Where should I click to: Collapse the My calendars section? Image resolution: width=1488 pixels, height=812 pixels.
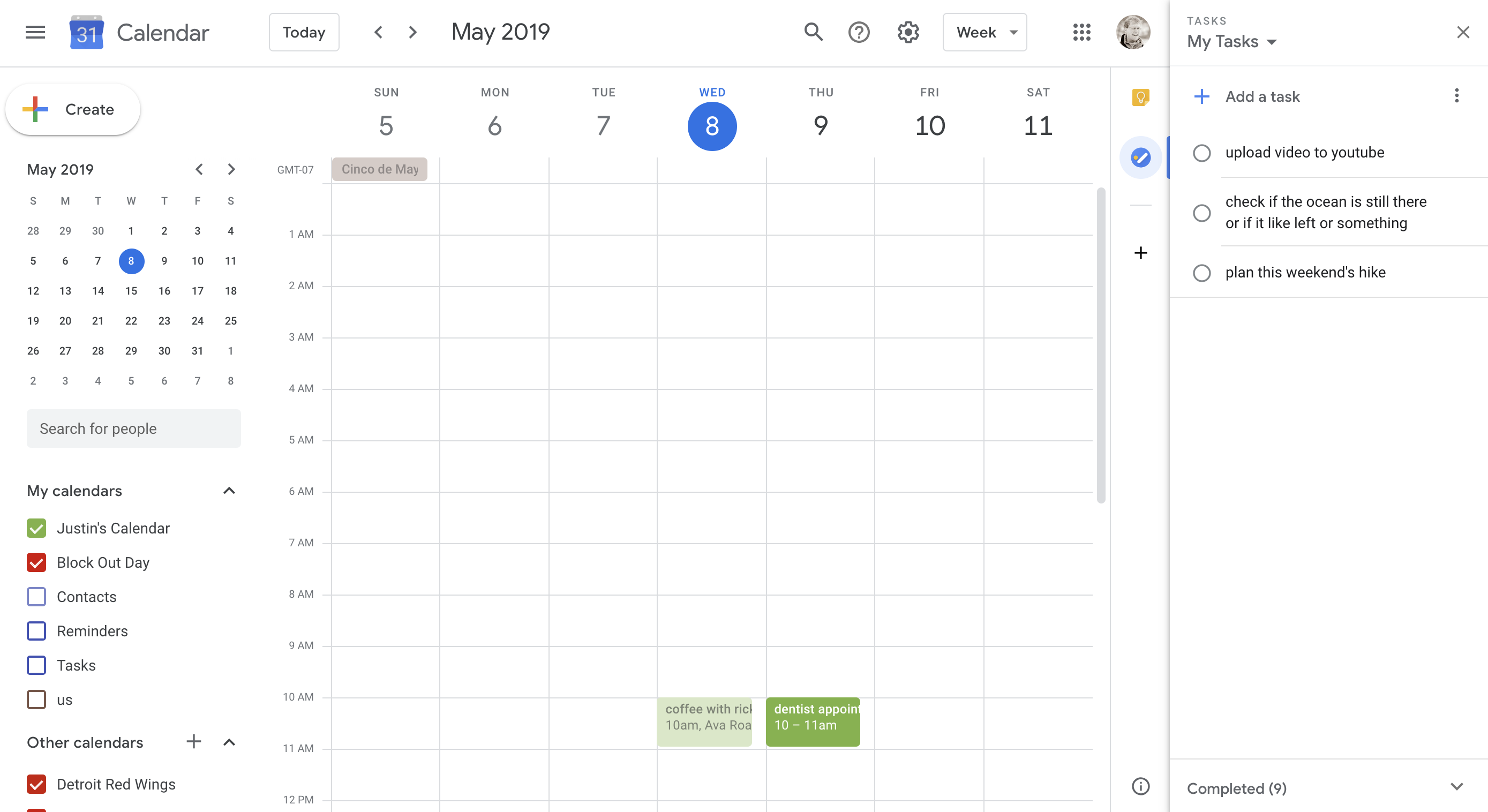point(229,491)
